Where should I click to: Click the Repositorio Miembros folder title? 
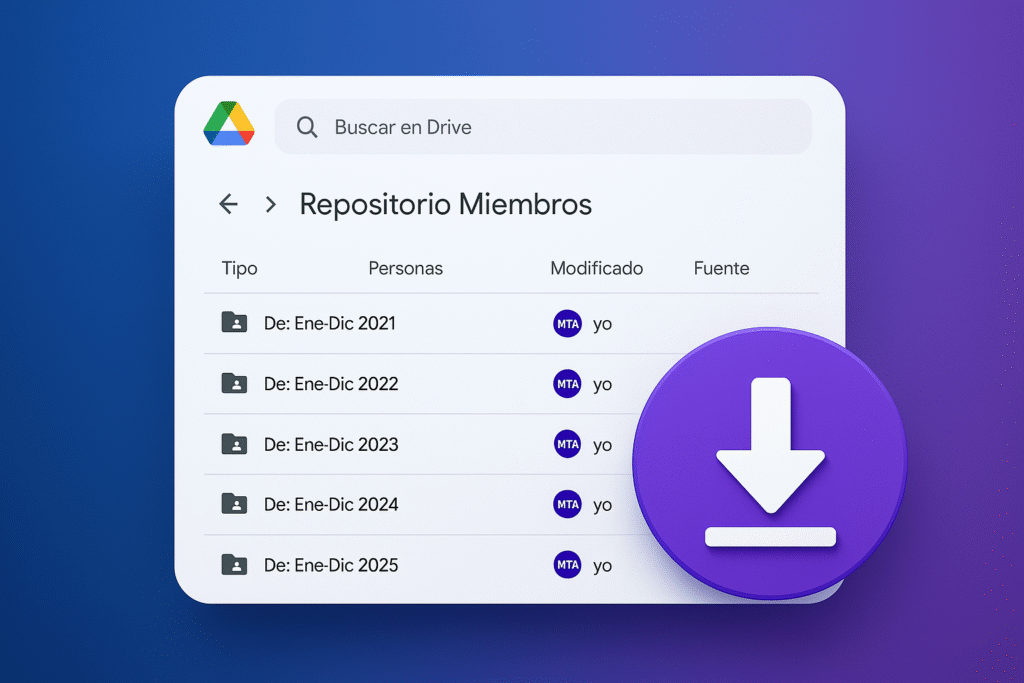pos(446,204)
